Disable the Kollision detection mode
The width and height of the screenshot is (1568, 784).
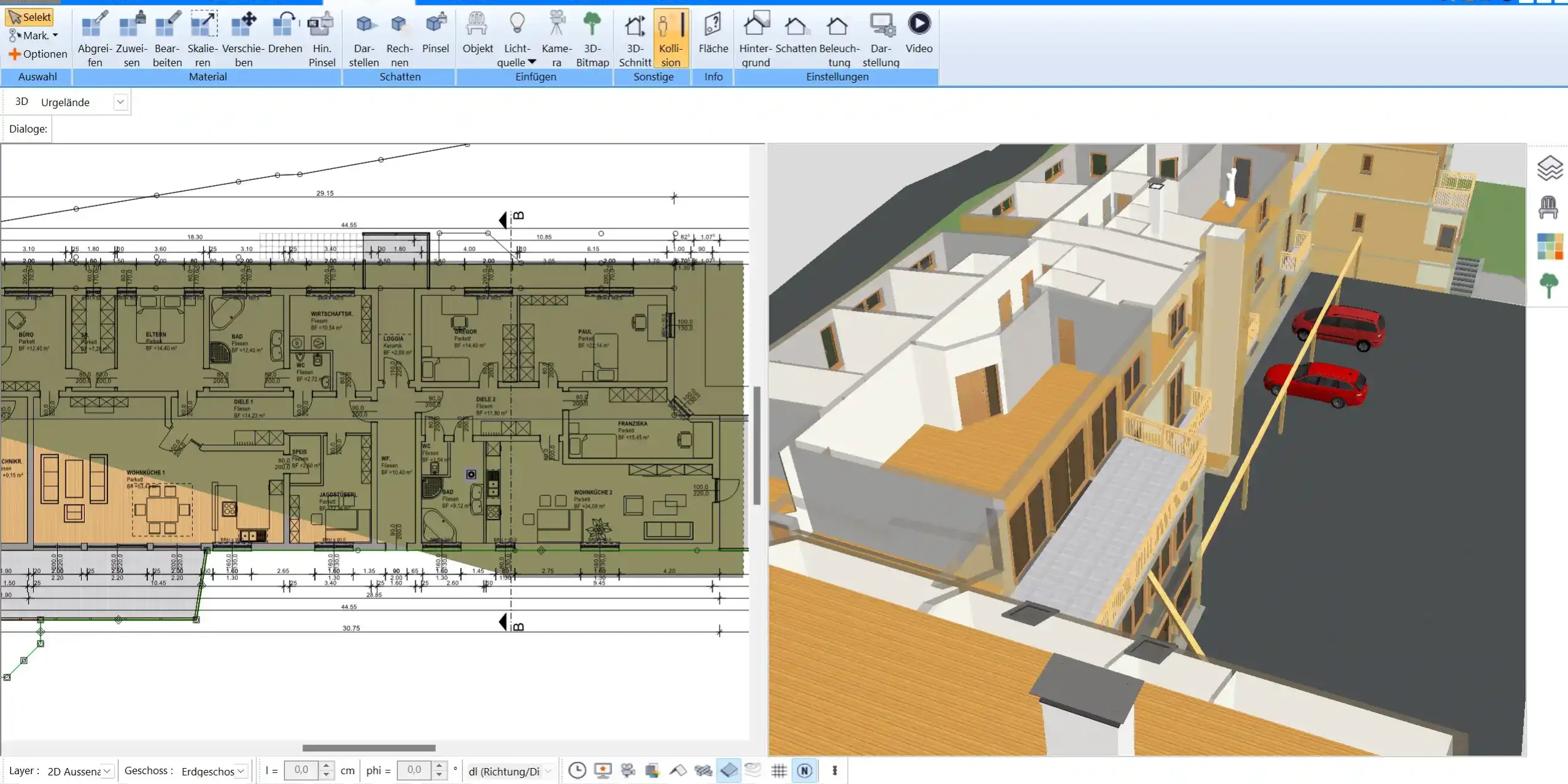click(670, 38)
